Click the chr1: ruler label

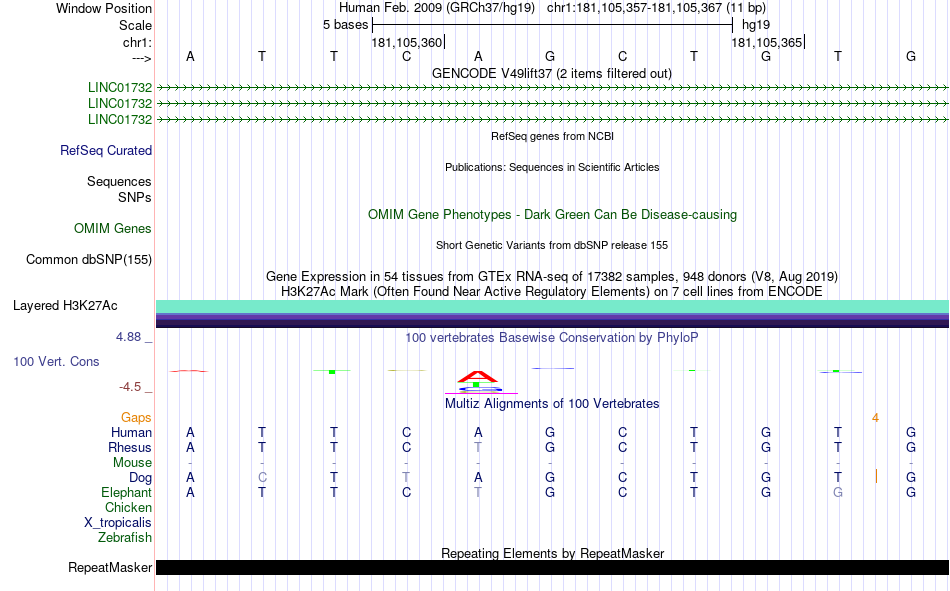[x=137, y=42]
